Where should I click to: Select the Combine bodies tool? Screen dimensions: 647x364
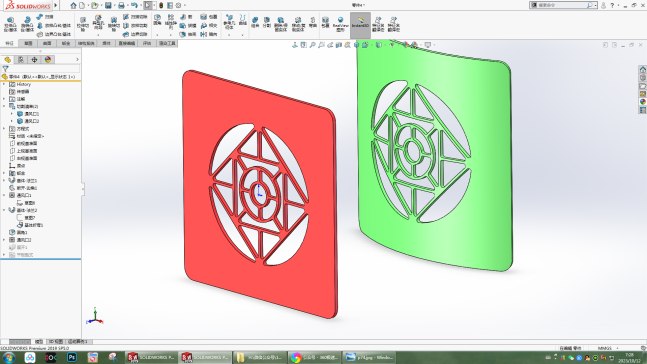click(x=255, y=22)
